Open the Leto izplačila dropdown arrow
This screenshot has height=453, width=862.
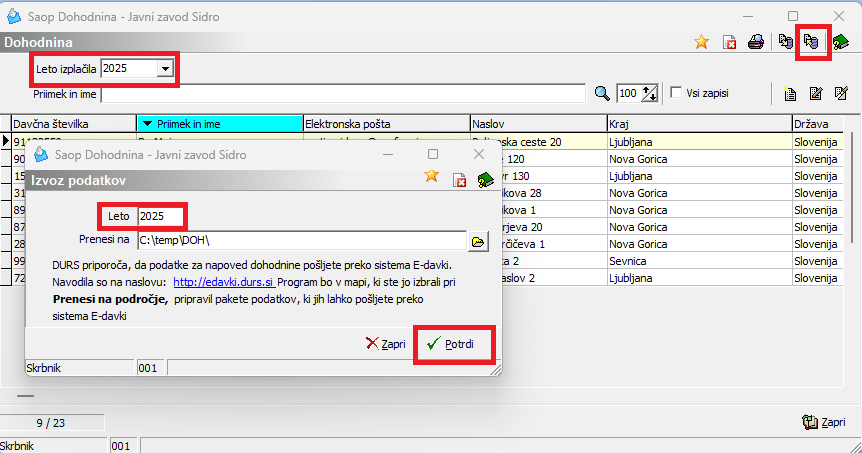pos(165,69)
